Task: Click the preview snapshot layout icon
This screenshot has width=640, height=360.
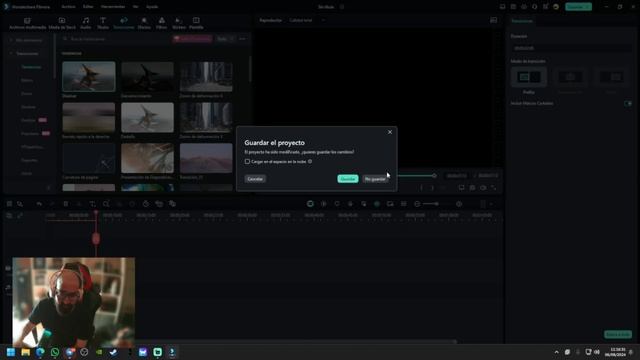Action: (x=493, y=20)
